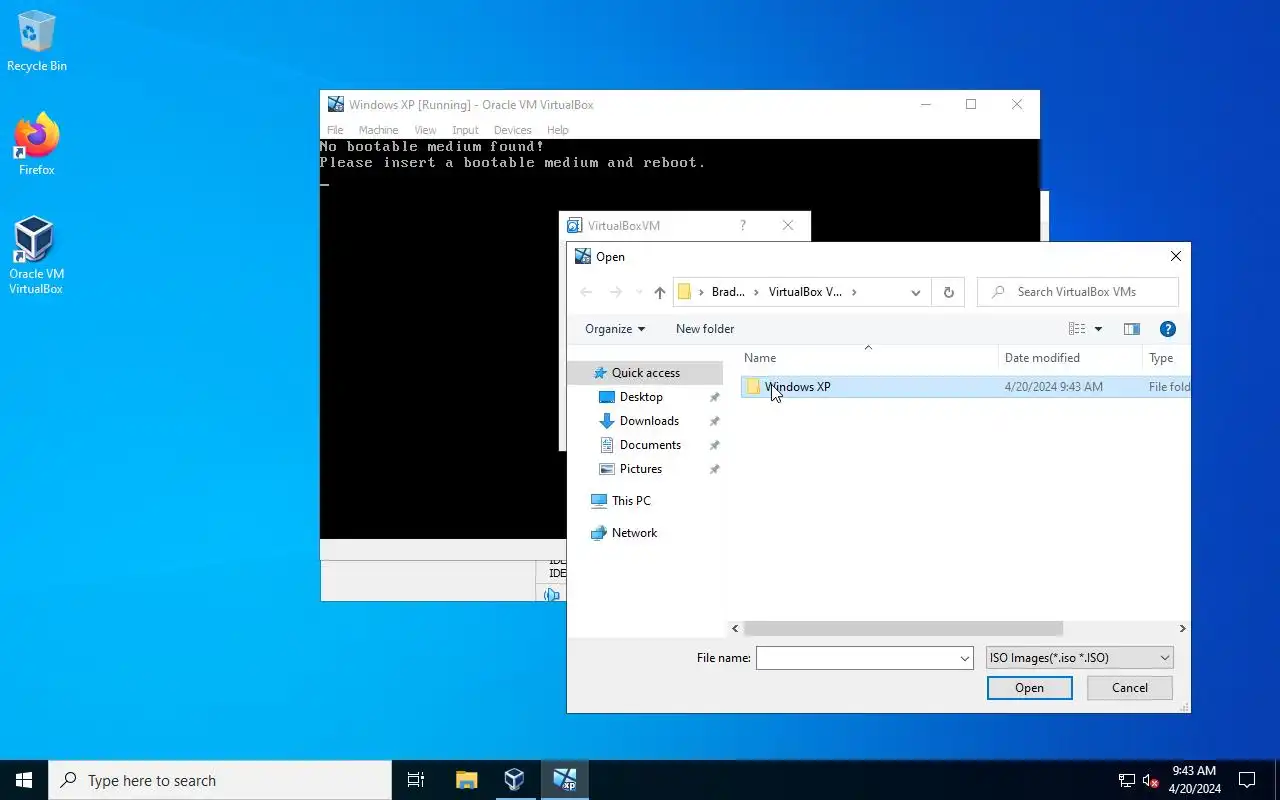Click the Cancel button
The image size is (1280, 800).
[1130, 688]
